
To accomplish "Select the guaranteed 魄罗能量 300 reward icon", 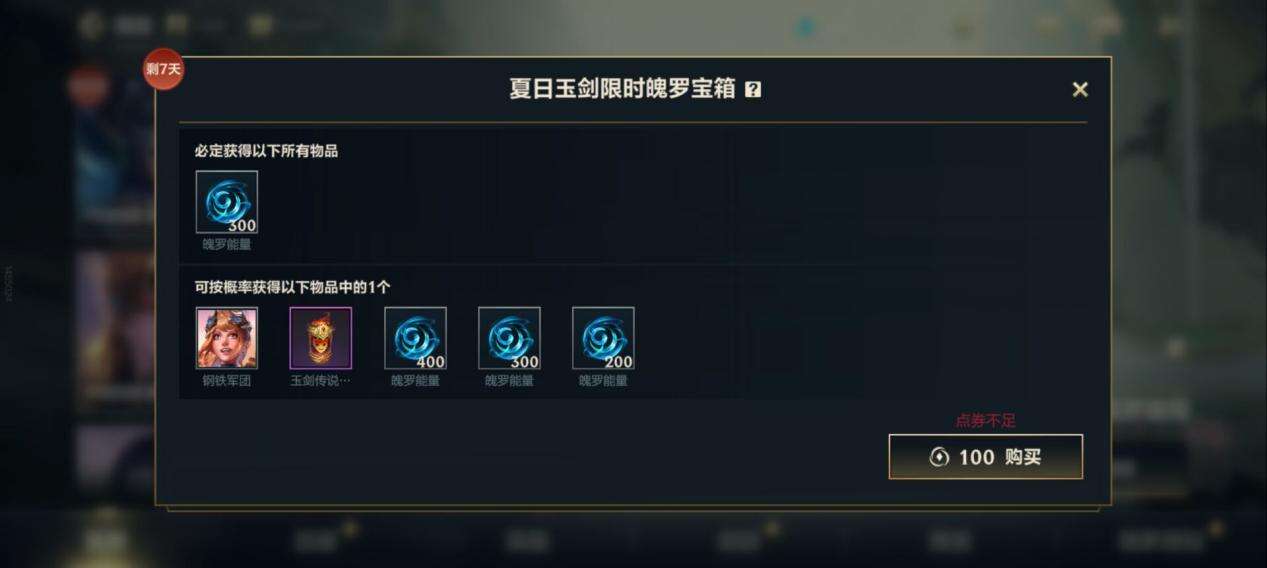I will click(x=227, y=202).
